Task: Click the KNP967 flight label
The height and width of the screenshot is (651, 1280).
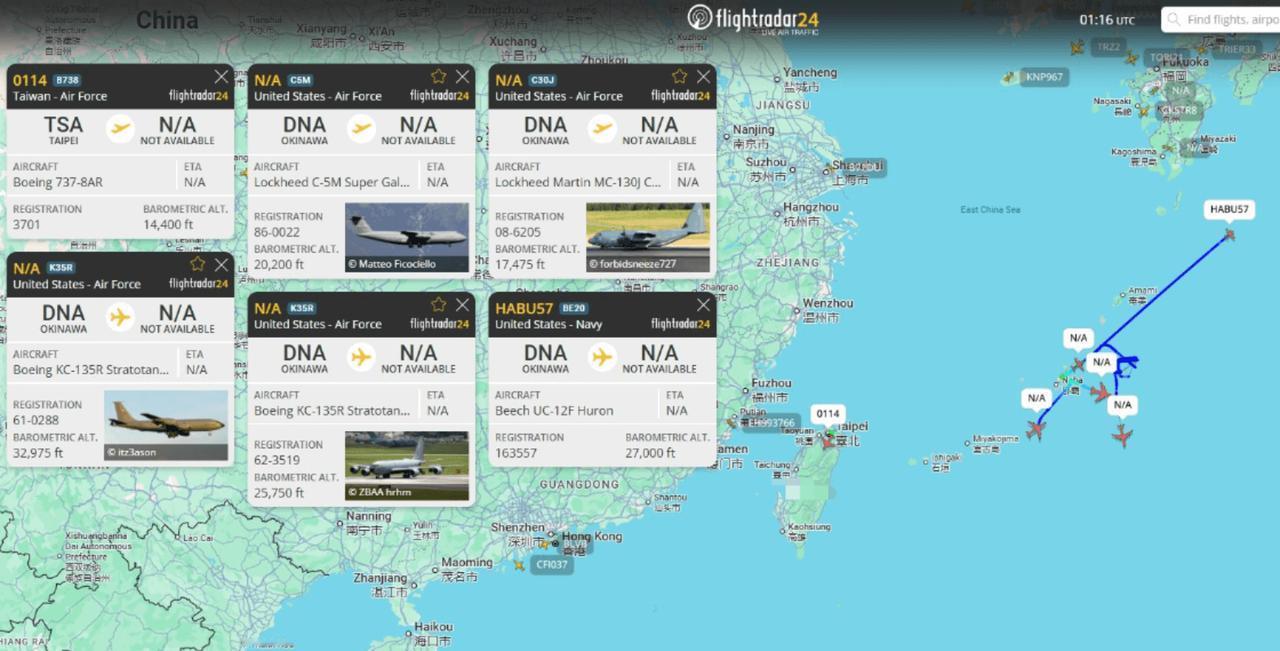Action: (x=1044, y=77)
